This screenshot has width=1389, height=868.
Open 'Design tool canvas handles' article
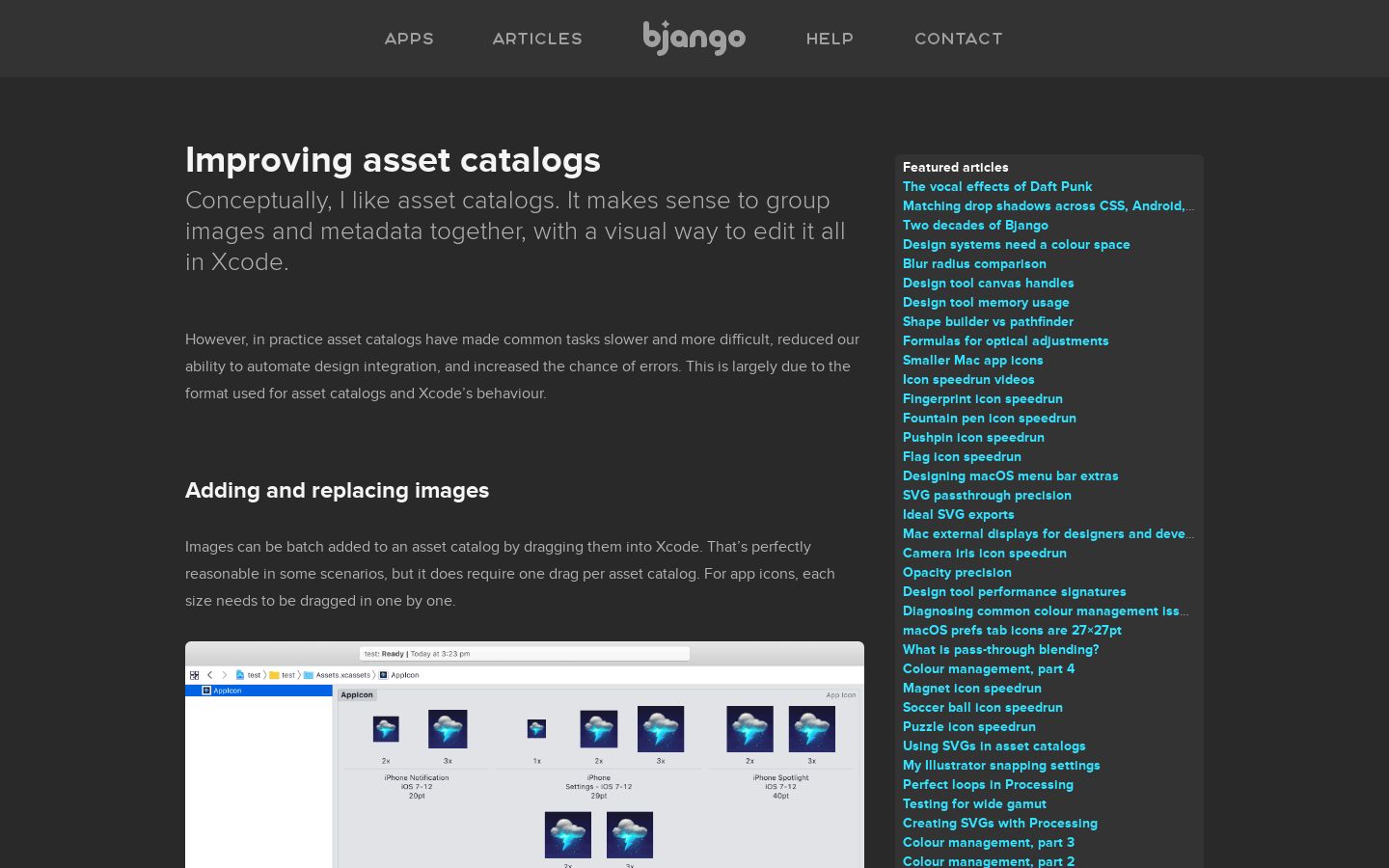[x=988, y=283]
